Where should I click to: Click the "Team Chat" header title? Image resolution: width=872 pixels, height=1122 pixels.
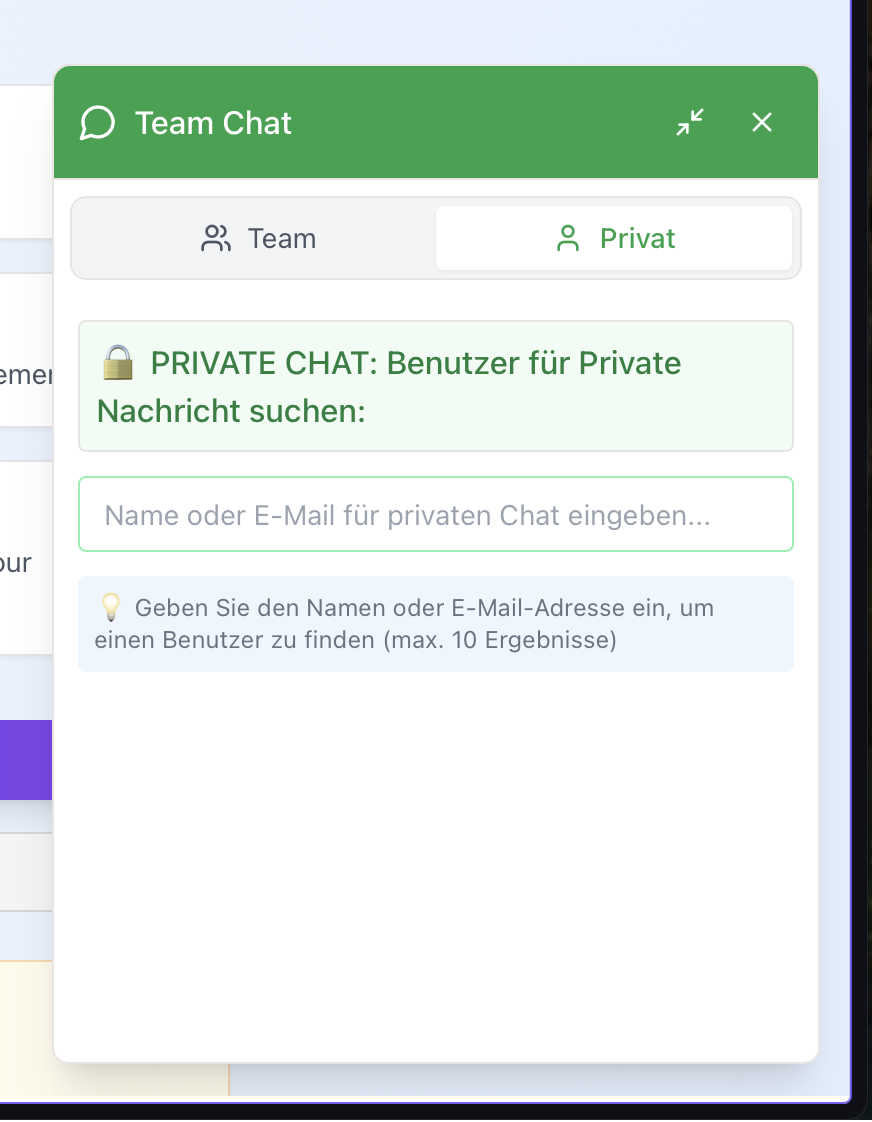click(213, 123)
